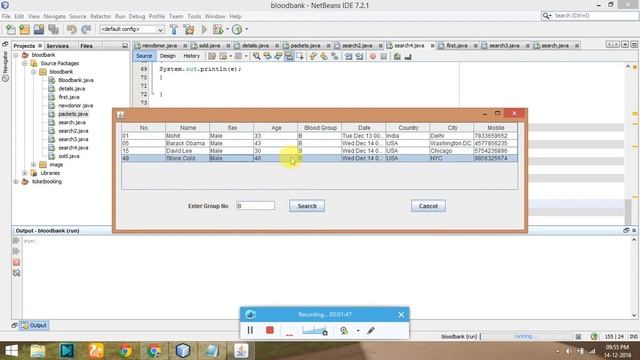Screen dimensions: 640x360
Task: Click the New File toolbar icon
Action: pos(11,29)
